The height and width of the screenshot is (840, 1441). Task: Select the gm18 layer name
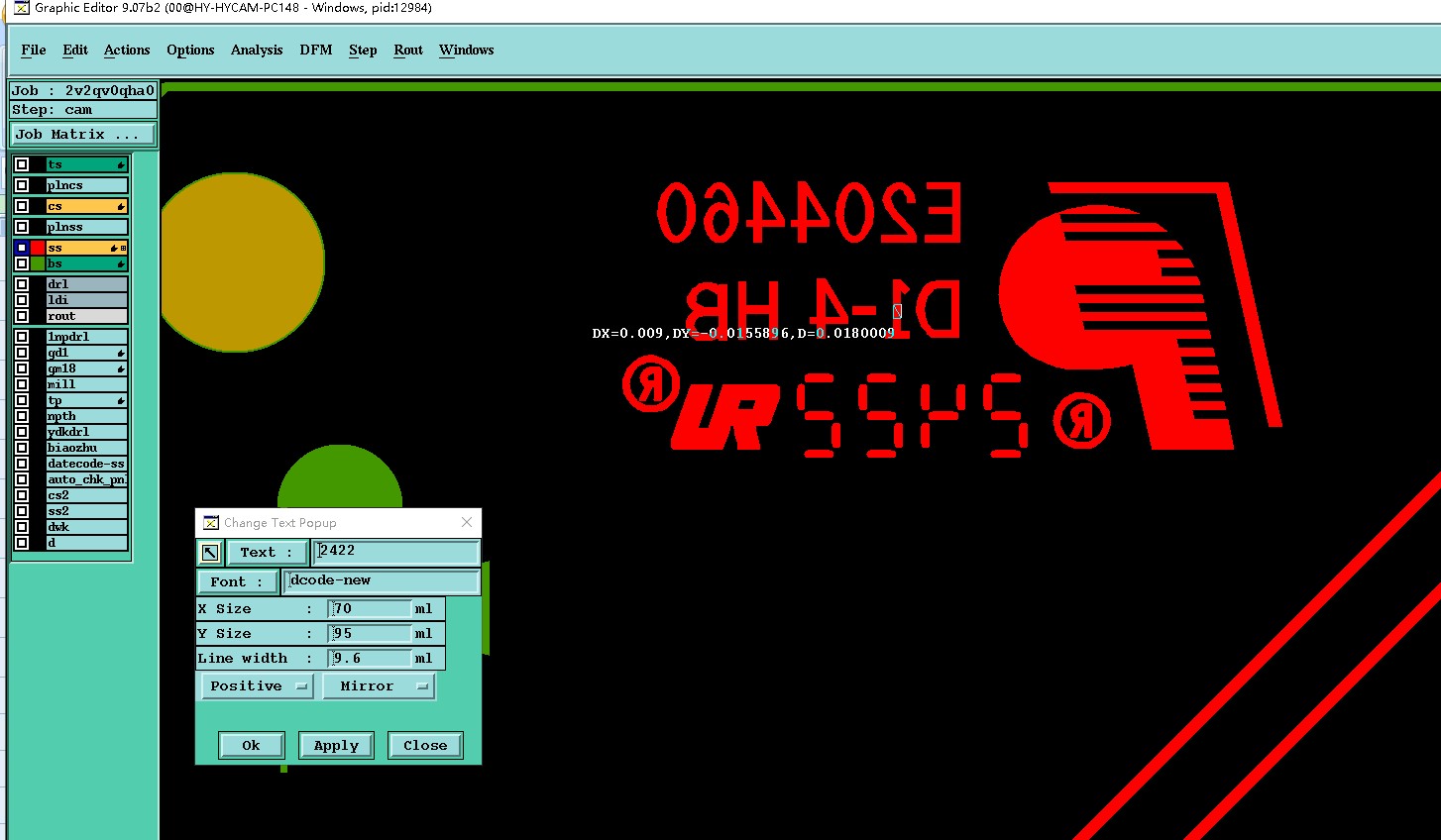pyautogui.click(x=86, y=368)
